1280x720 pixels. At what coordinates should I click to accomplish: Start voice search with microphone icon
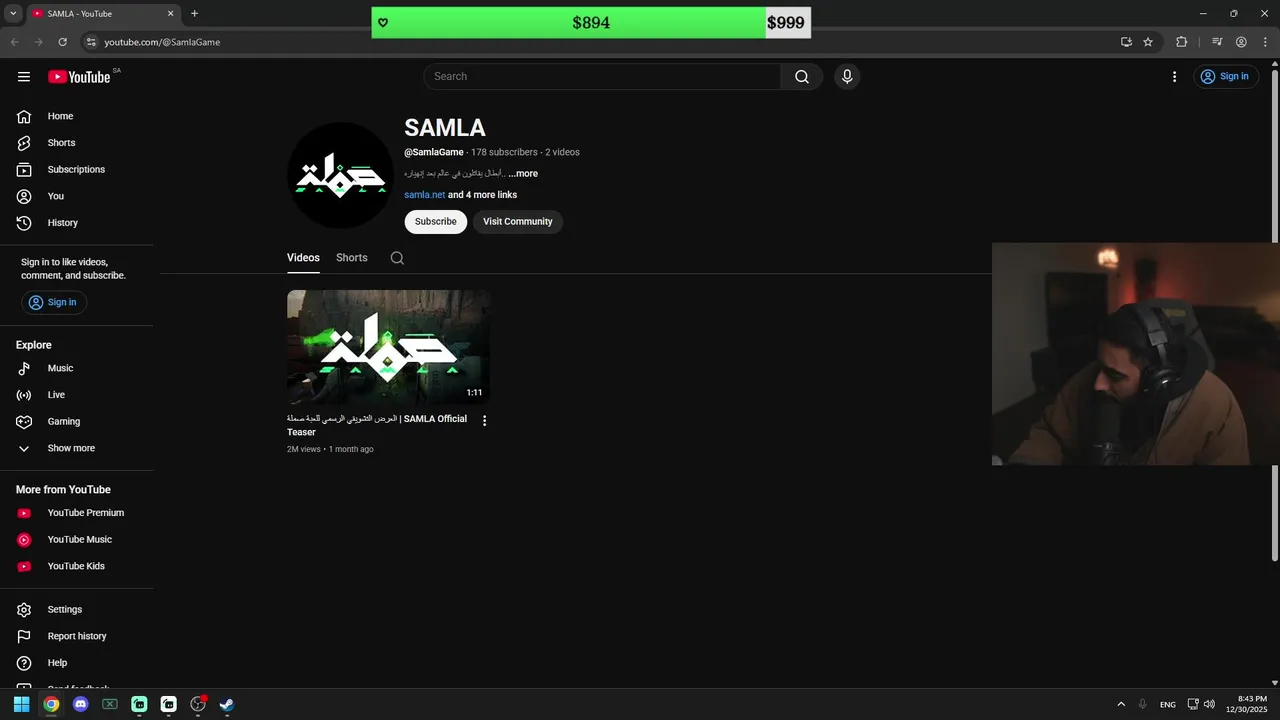tap(847, 77)
